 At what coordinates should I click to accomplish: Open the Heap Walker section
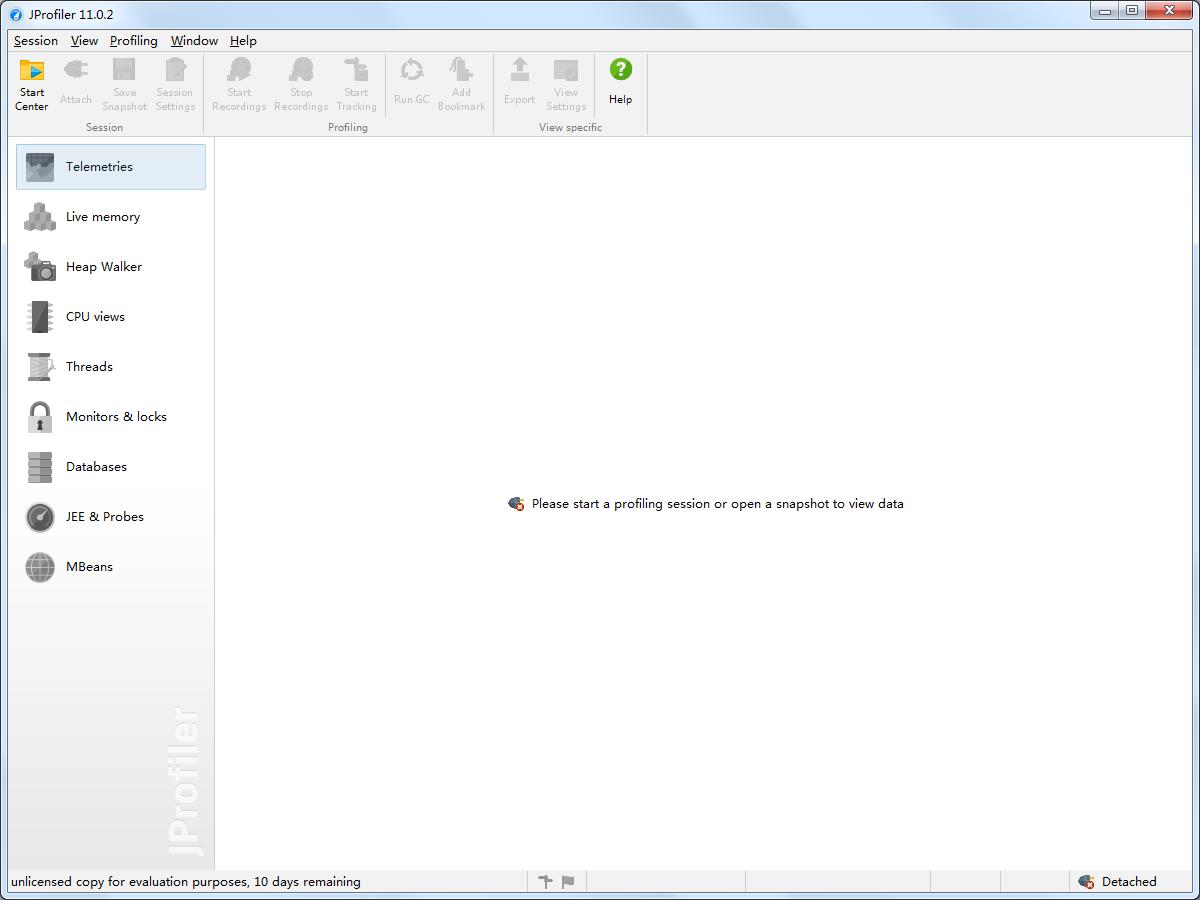click(111, 267)
